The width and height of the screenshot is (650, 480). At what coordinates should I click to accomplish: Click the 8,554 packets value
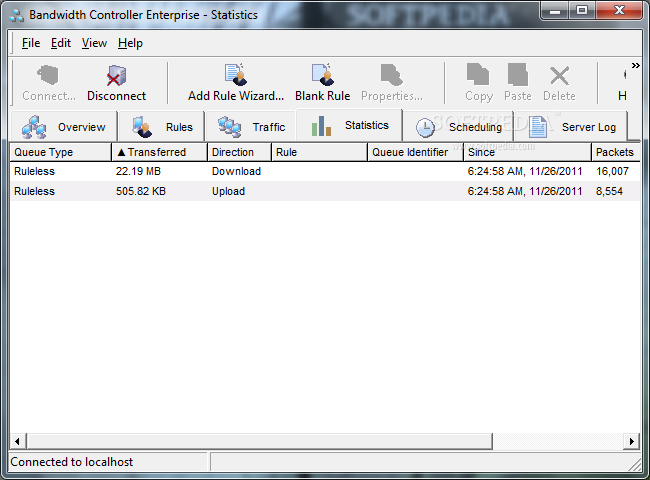(x=609, y=191)
